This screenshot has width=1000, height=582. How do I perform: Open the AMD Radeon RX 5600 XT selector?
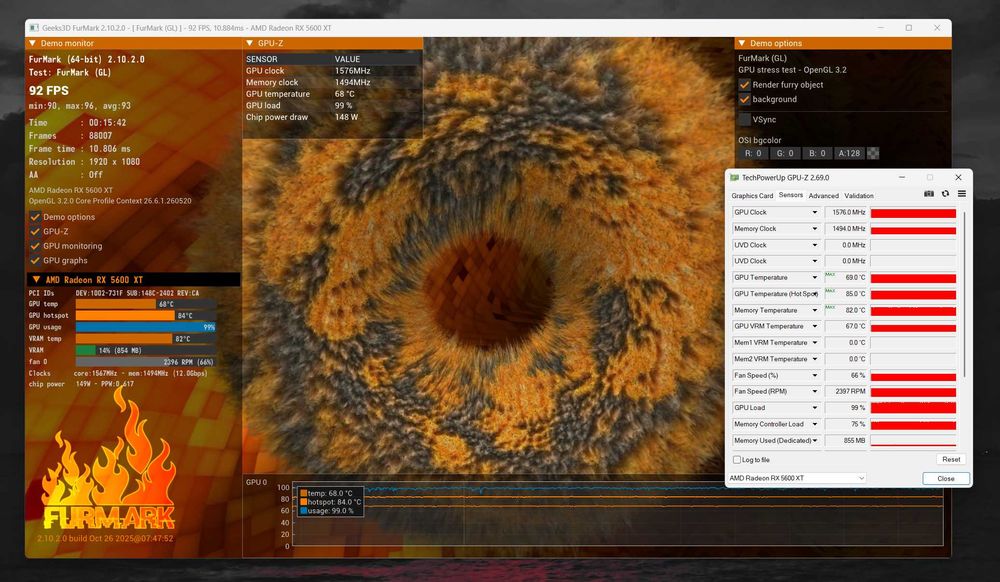coord(797,478)
